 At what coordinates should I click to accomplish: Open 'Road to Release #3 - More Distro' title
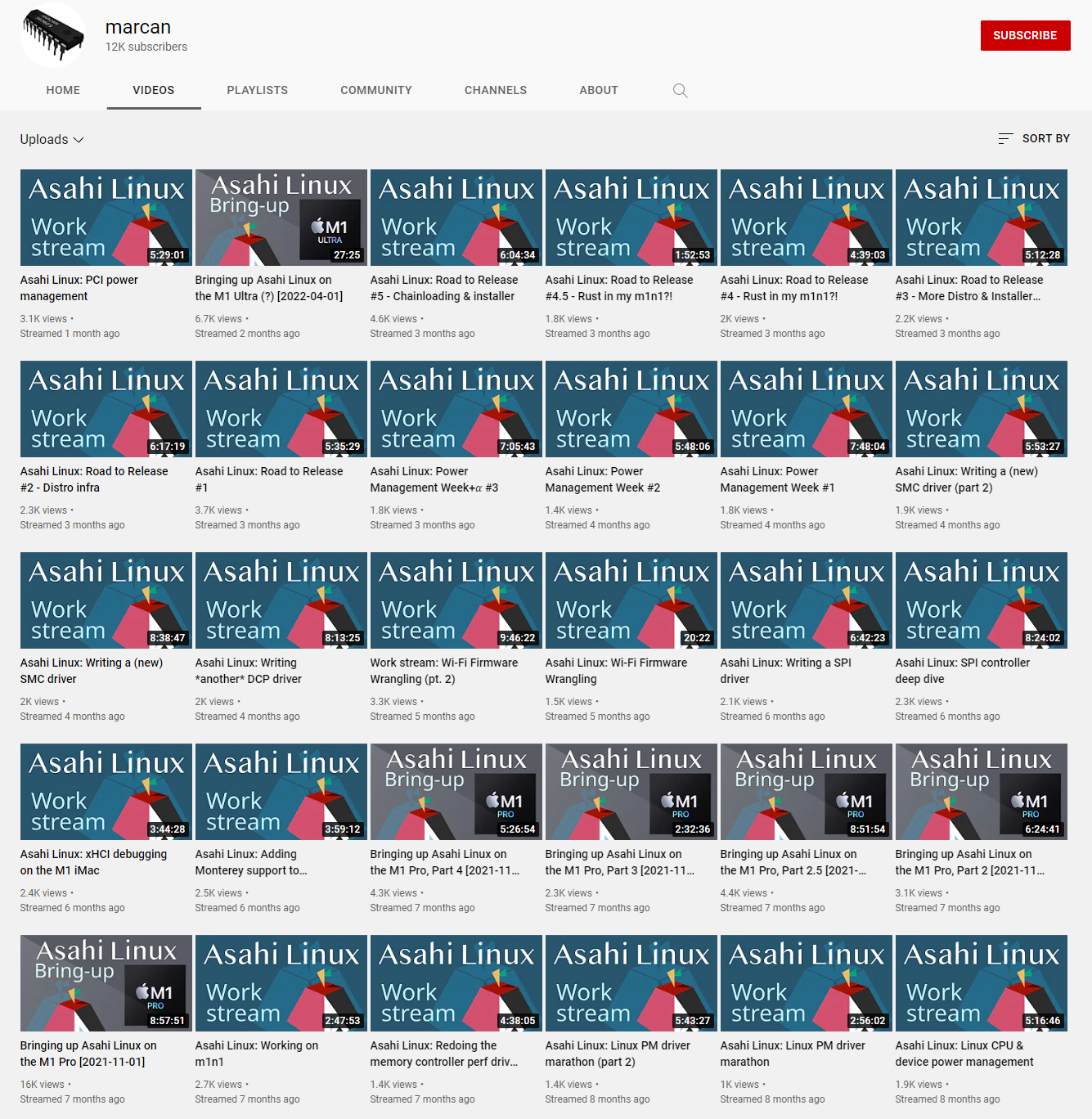pyautogui.click(x=969, y=288)
